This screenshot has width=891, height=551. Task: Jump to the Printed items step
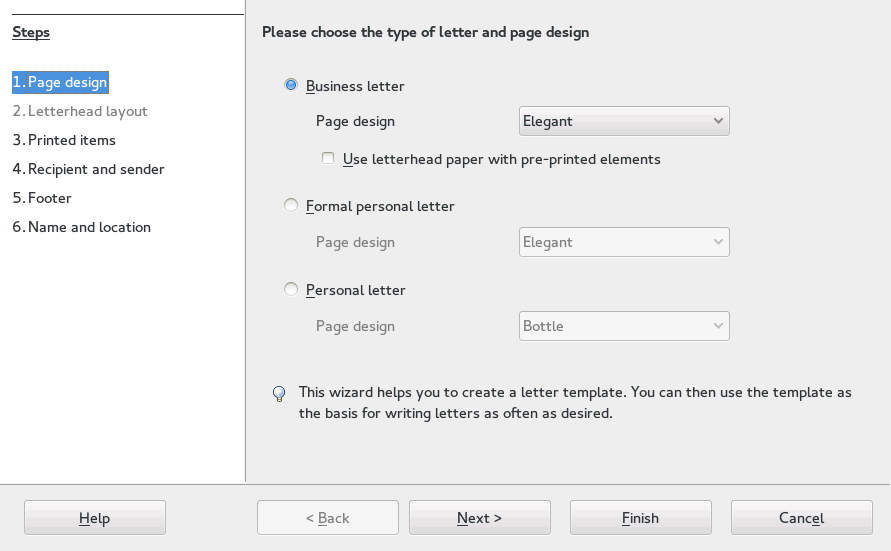[64, 140]
